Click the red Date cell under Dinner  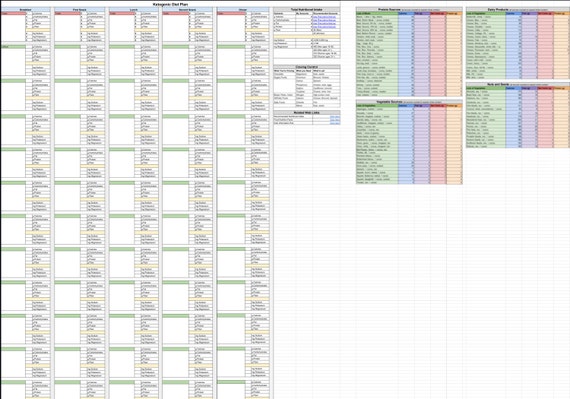[231, 13]
